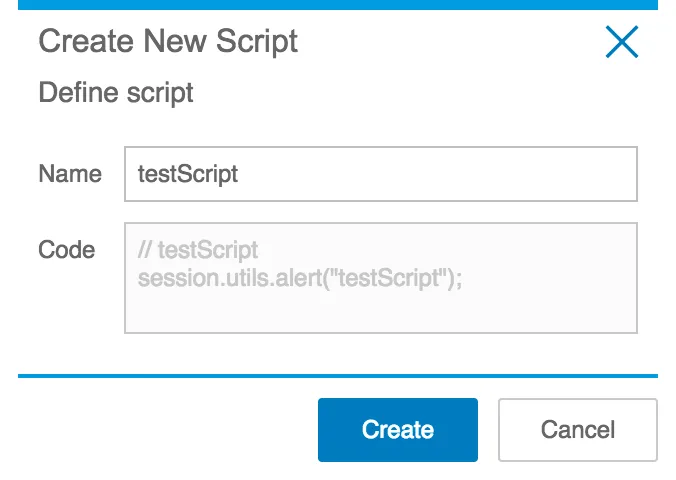Click the "Define script" subtitle text
Image resolution: width=676 pixels, height=480 pixels.
click(116, 93)
